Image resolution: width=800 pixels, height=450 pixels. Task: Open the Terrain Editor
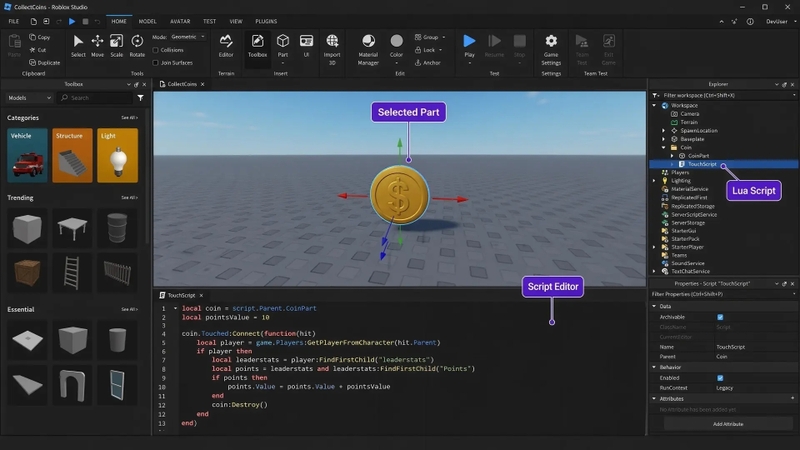click(226, 45)
